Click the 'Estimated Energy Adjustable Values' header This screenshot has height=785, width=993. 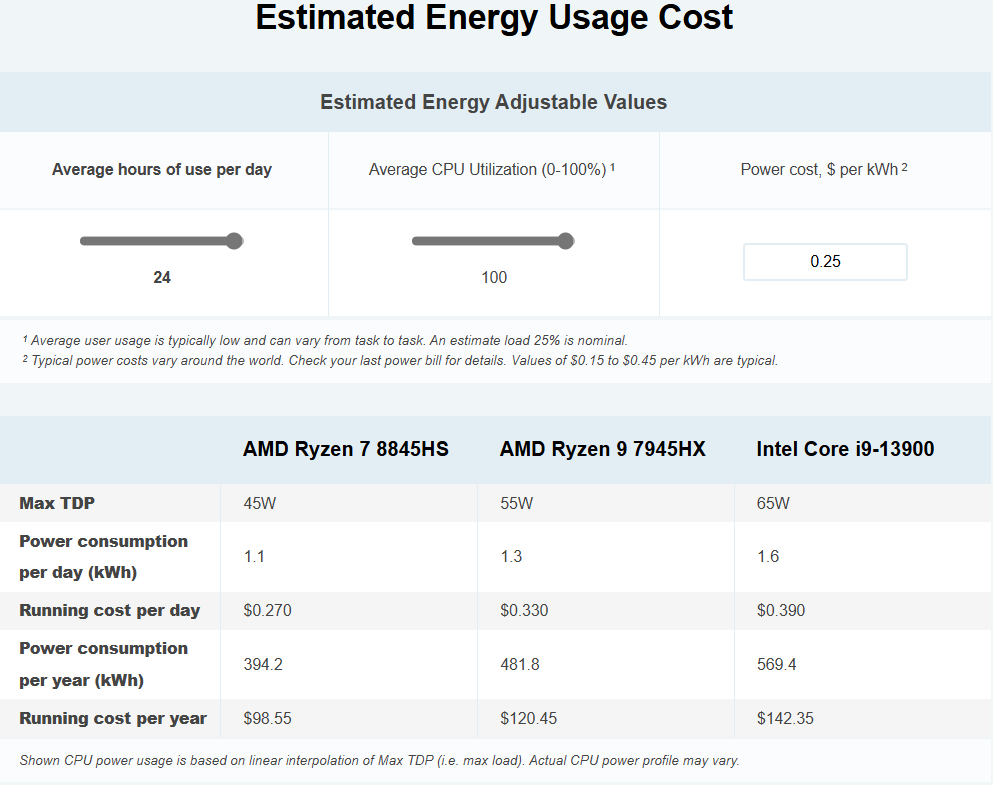[x=493, y=102]
